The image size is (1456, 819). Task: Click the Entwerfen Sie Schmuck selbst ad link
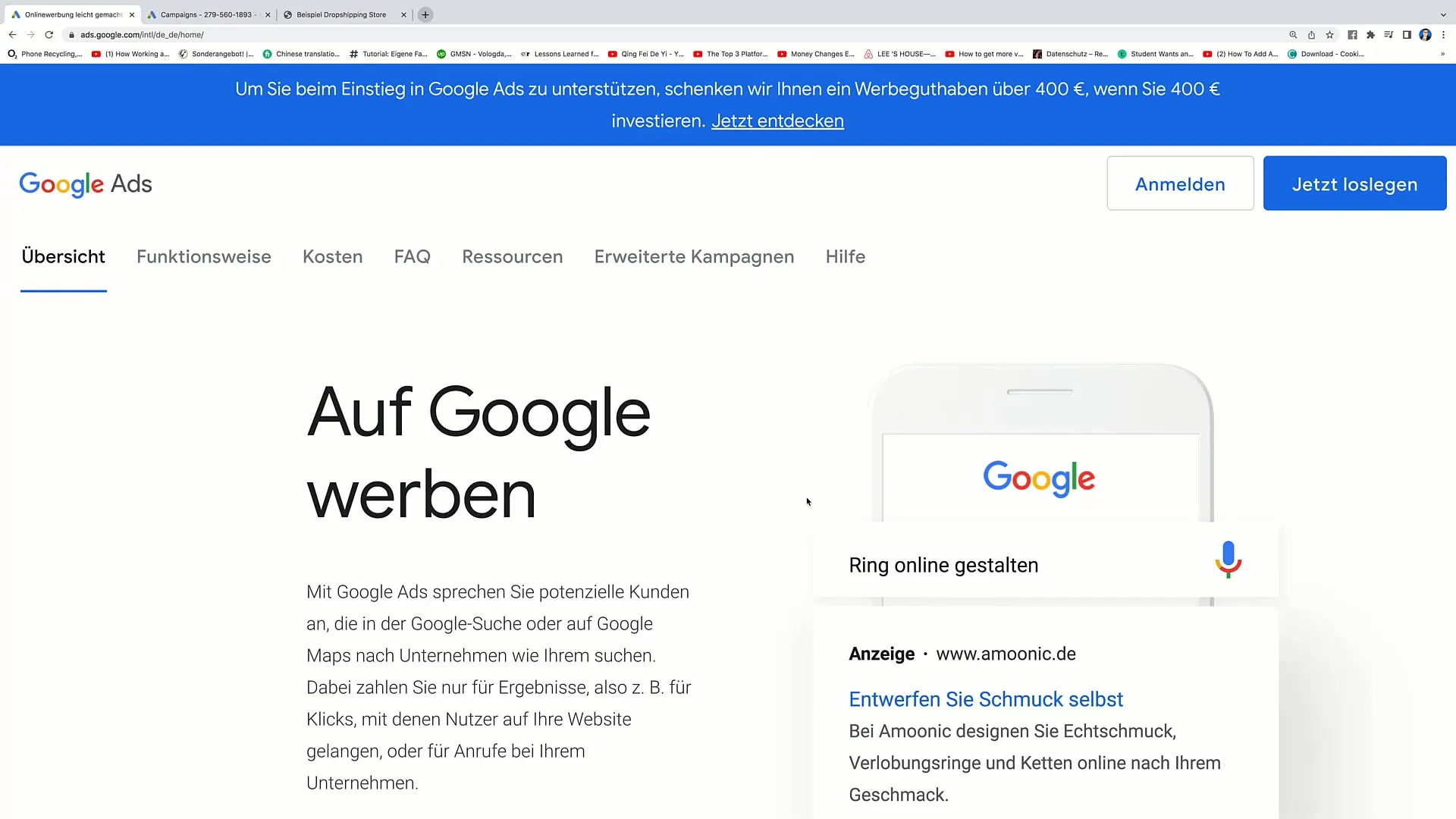tap(986, 699)
